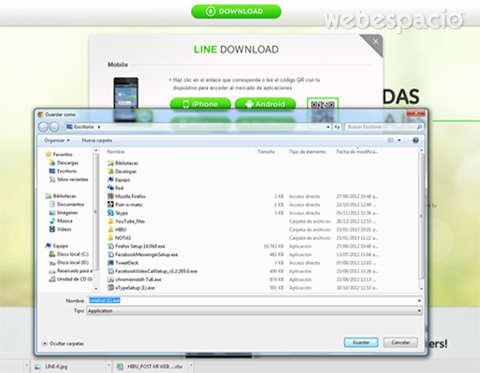The height and width of the screenshot is (373, 480).
Task: Select Bibliotecas folder in file list
Action: (123, 163)
